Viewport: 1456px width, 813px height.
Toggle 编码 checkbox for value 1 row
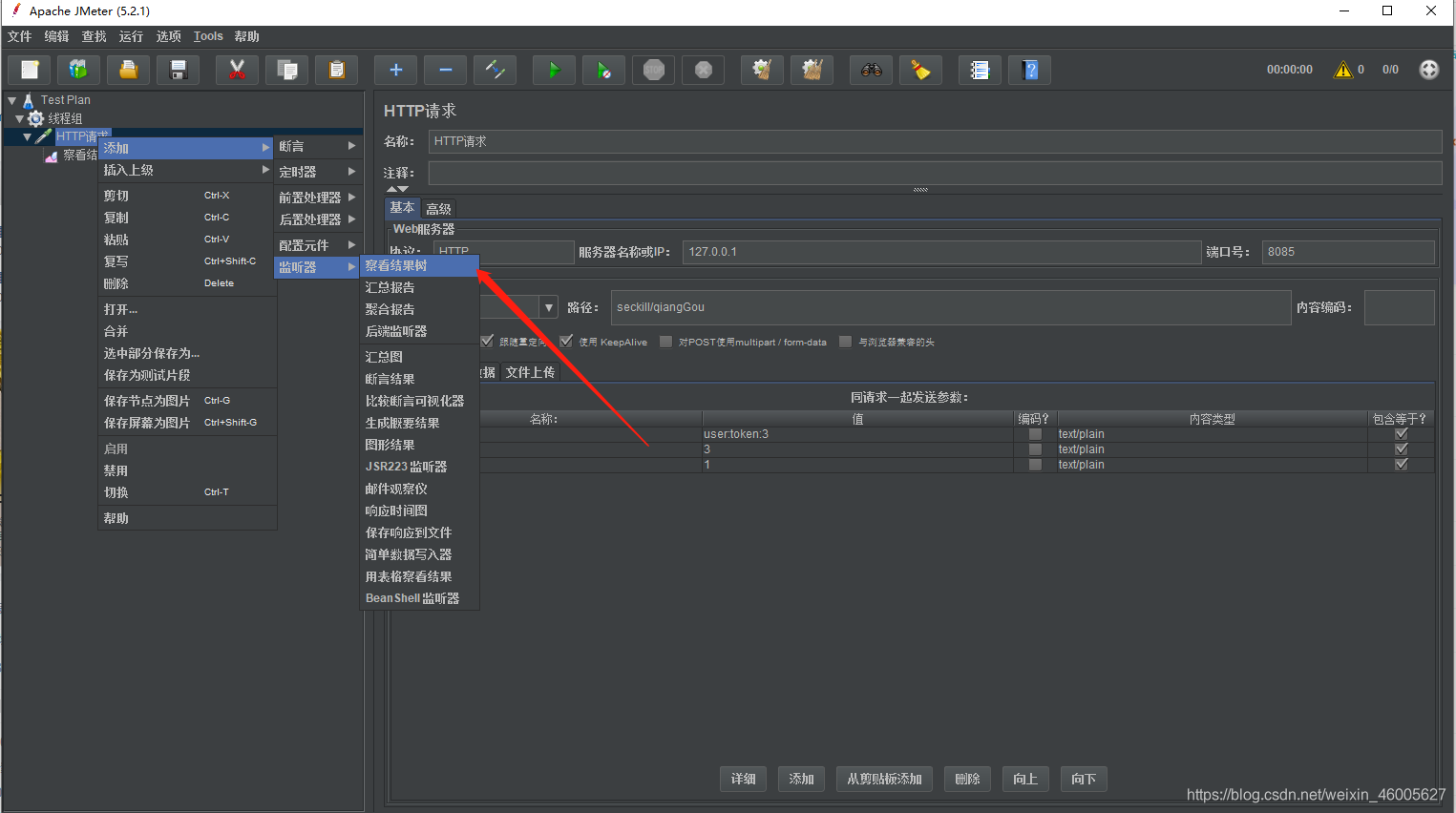tap(1035, 465)
